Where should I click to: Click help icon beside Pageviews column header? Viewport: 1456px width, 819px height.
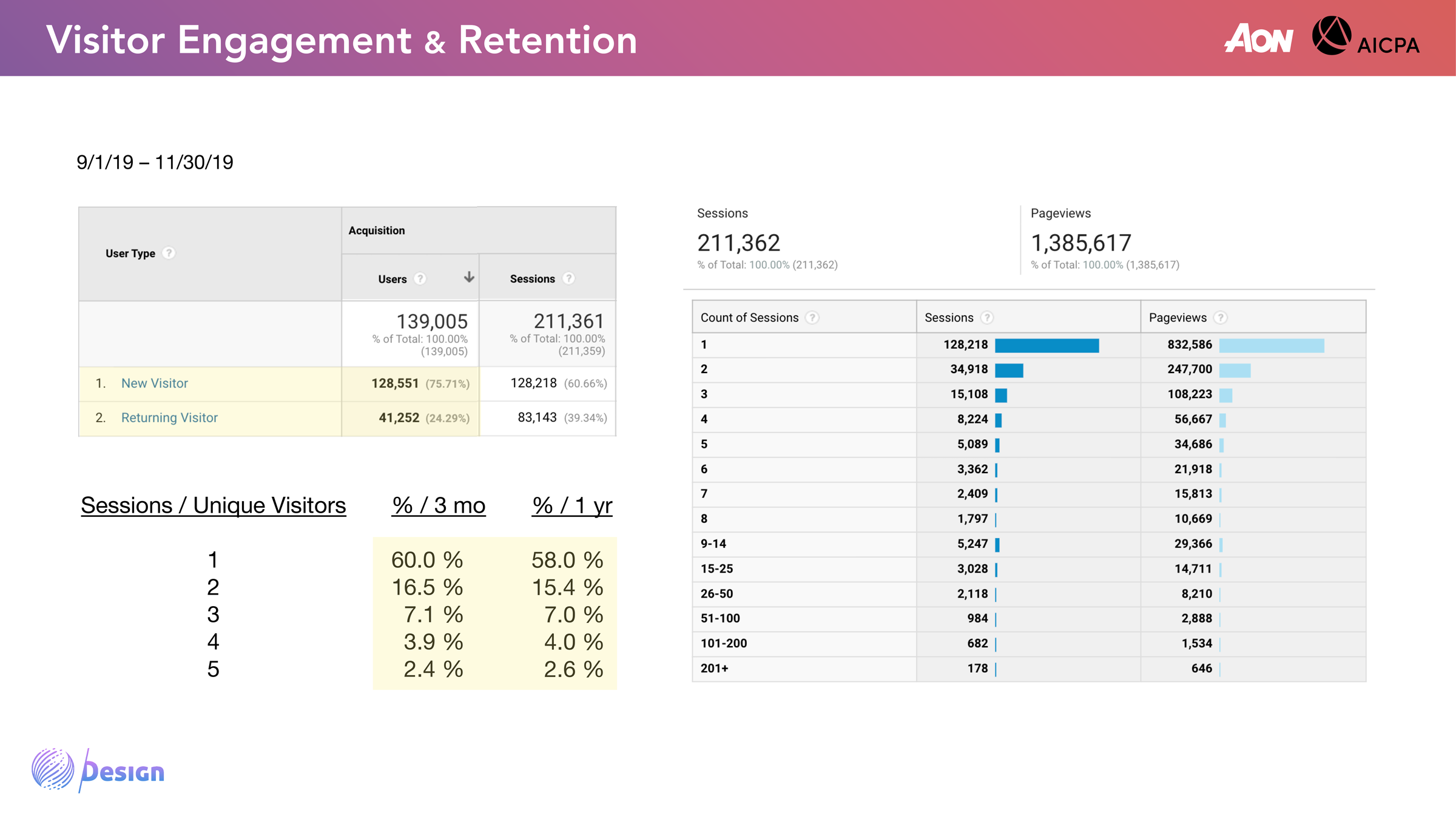[1221, 318]
